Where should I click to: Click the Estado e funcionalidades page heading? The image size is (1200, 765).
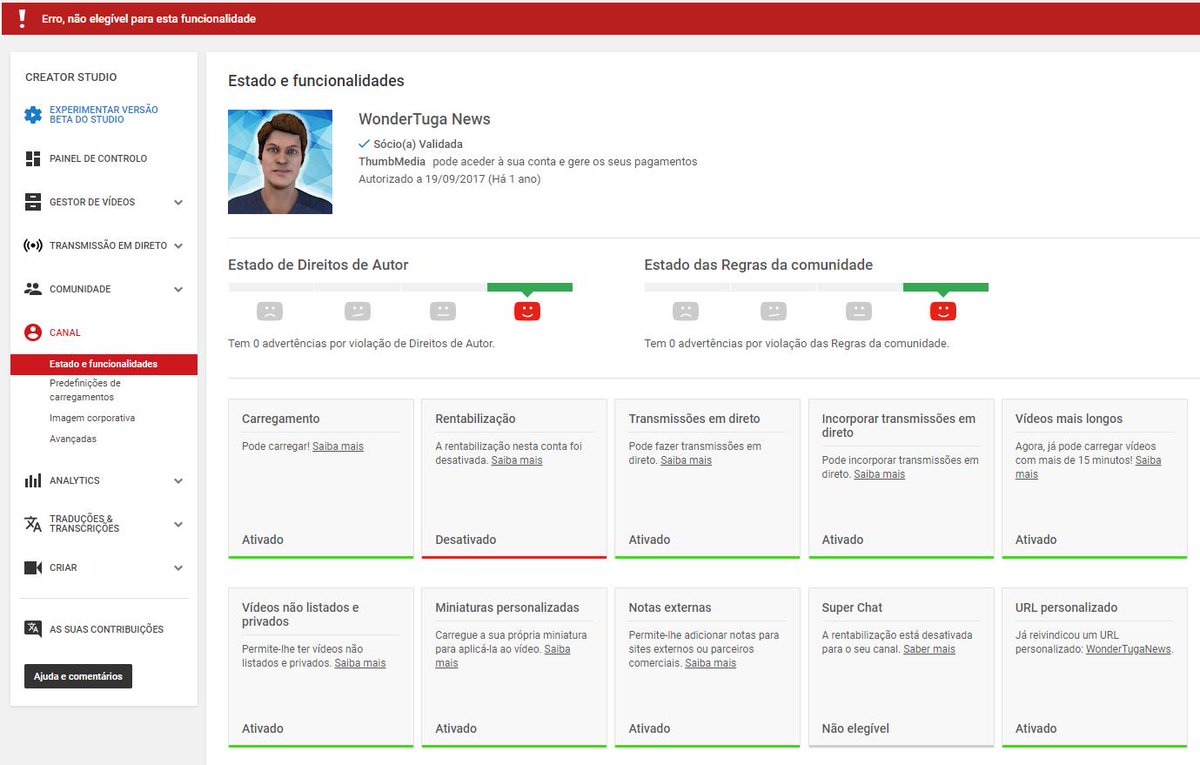316,81
